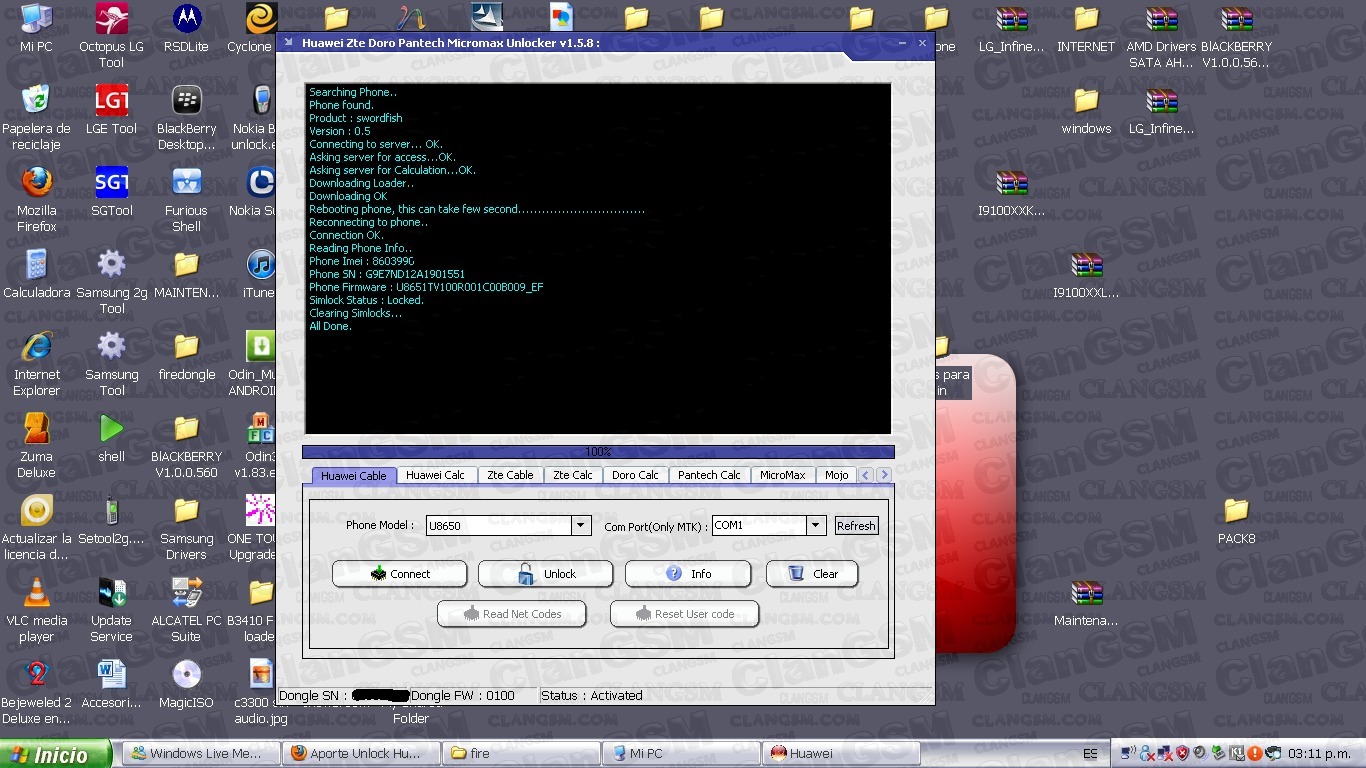Click the Phone Firmware log line
The width and height of the screenshot is (1366, 768).
click(426, 287)
